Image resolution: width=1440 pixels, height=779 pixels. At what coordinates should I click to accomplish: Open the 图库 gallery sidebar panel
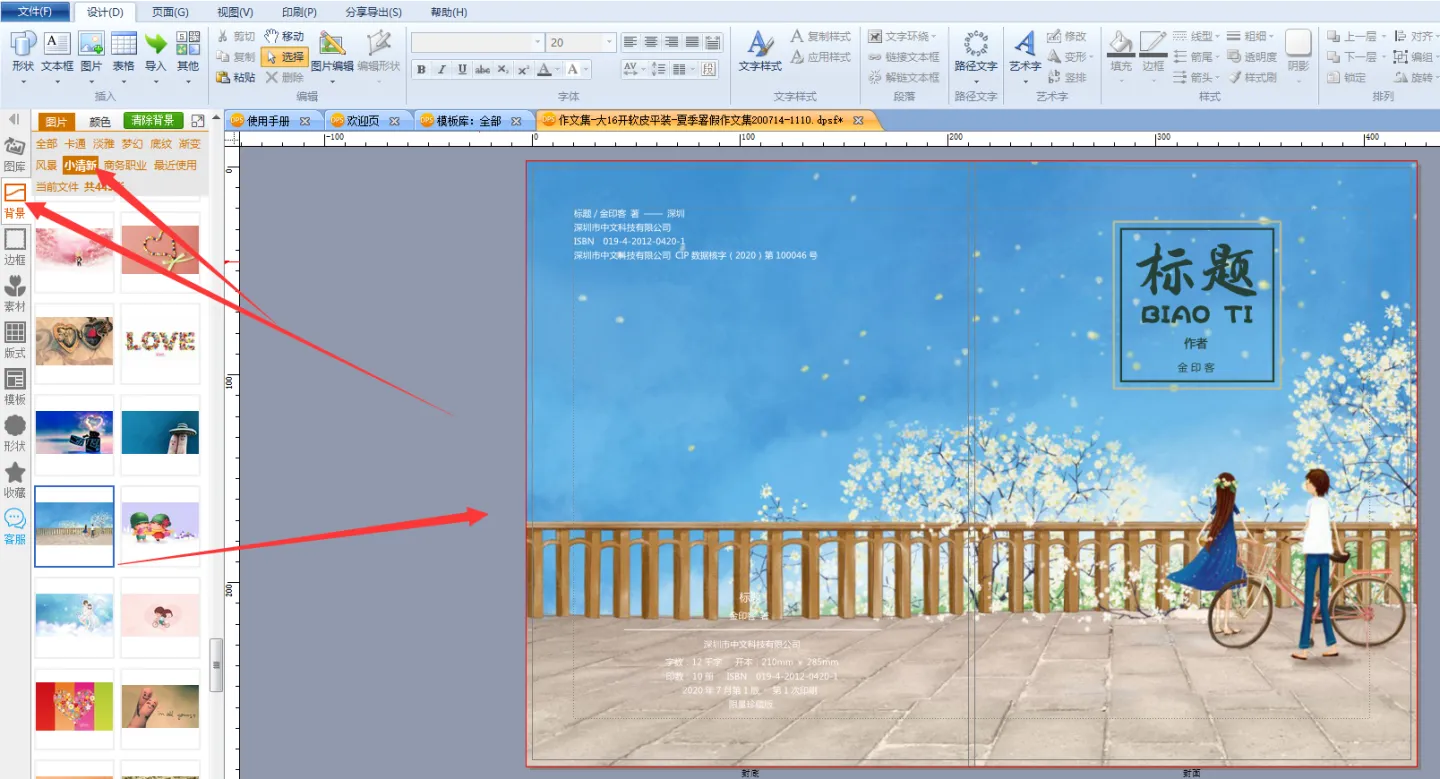(15, 154)
